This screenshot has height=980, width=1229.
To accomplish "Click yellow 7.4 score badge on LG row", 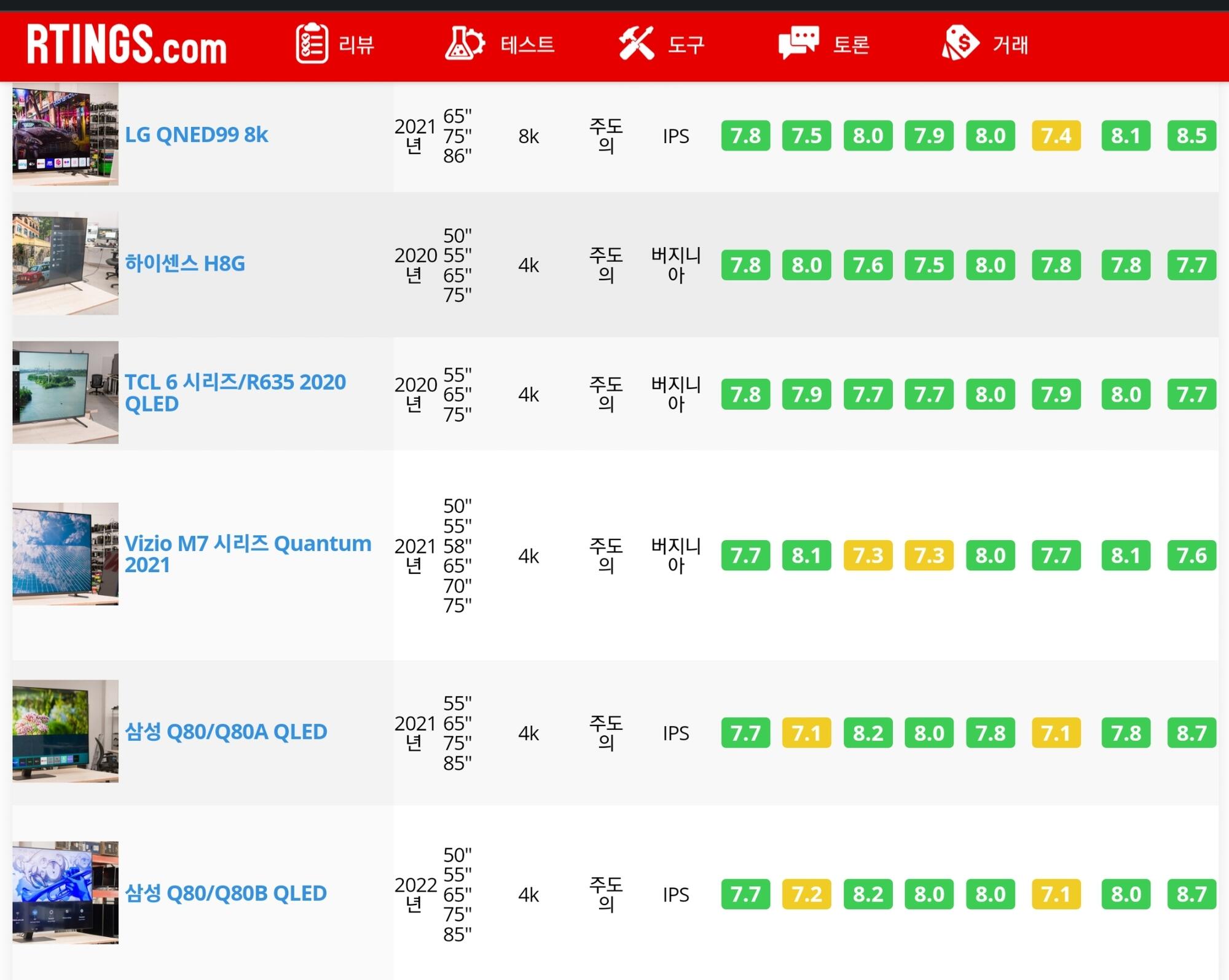I will [1056, 135].
